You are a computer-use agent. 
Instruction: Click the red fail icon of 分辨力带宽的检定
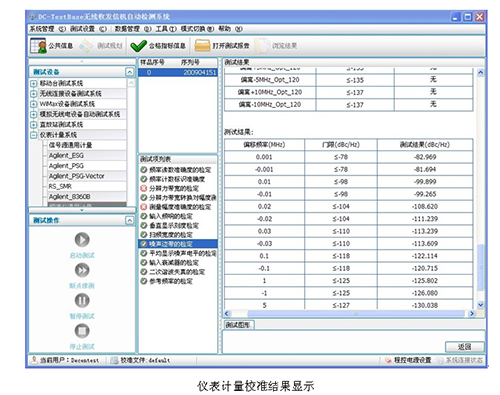coord(144,188)
